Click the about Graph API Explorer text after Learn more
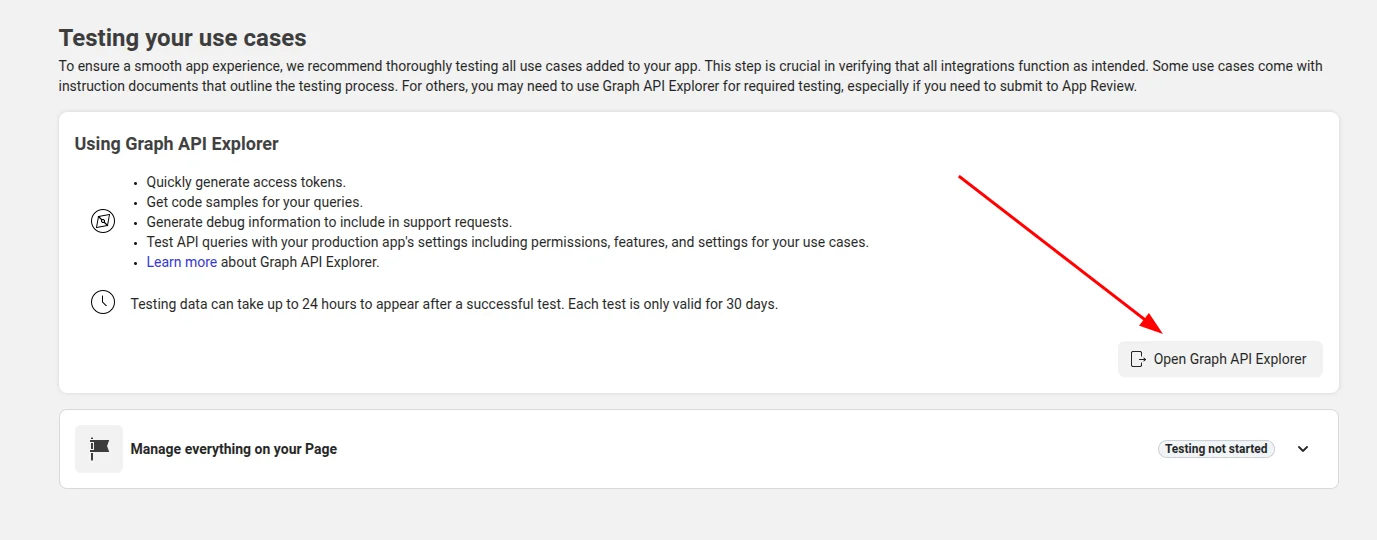Screen dimensions: 1377x540 [300, 262]
